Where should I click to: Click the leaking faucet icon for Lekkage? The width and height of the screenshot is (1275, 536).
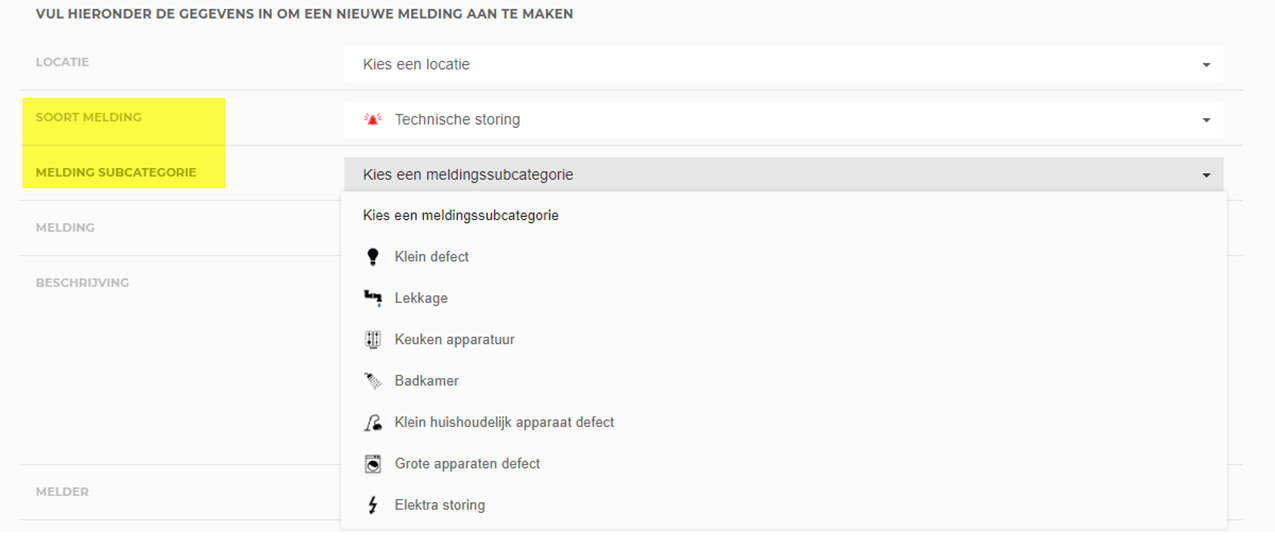pos(373,298)
